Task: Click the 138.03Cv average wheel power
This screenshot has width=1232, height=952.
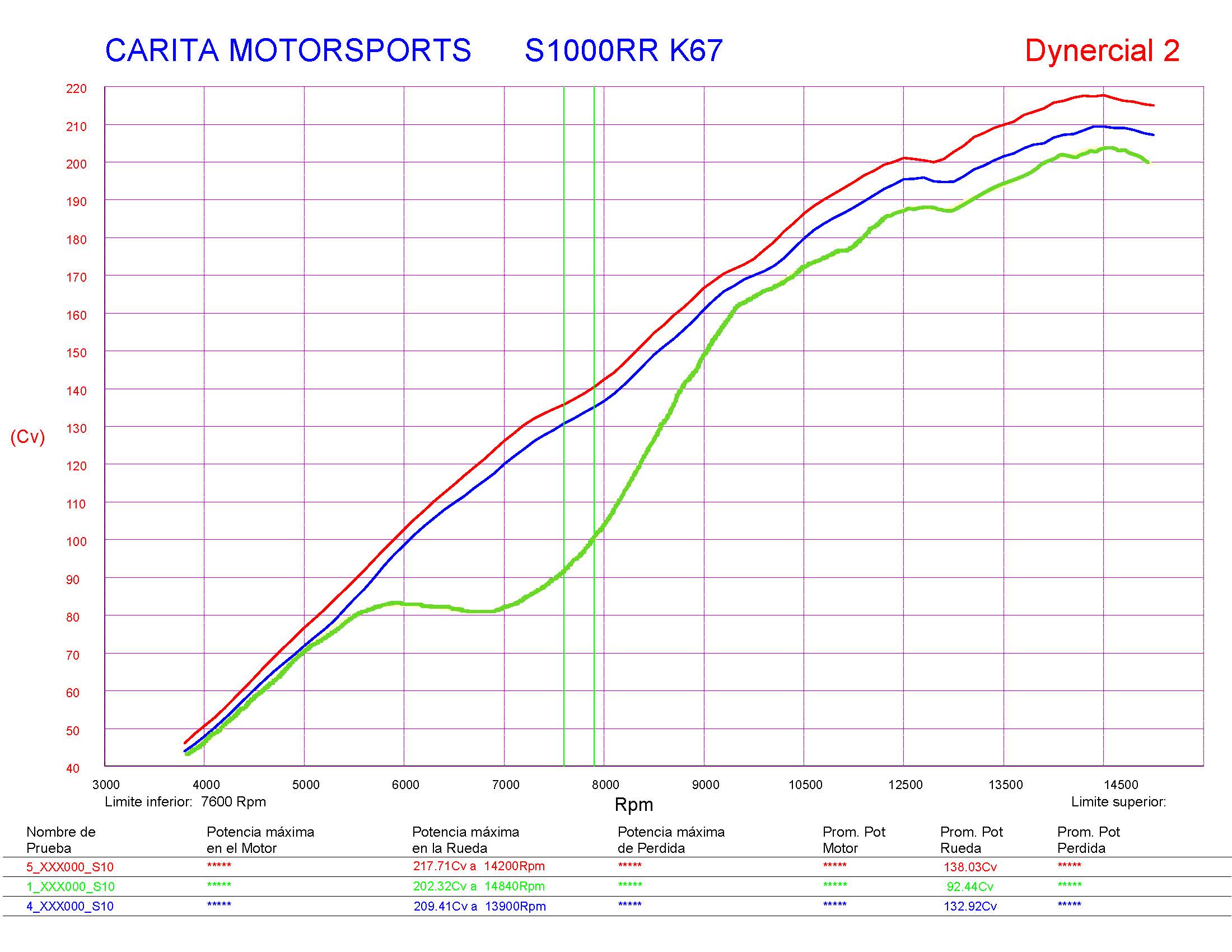Action: point(970,867)
